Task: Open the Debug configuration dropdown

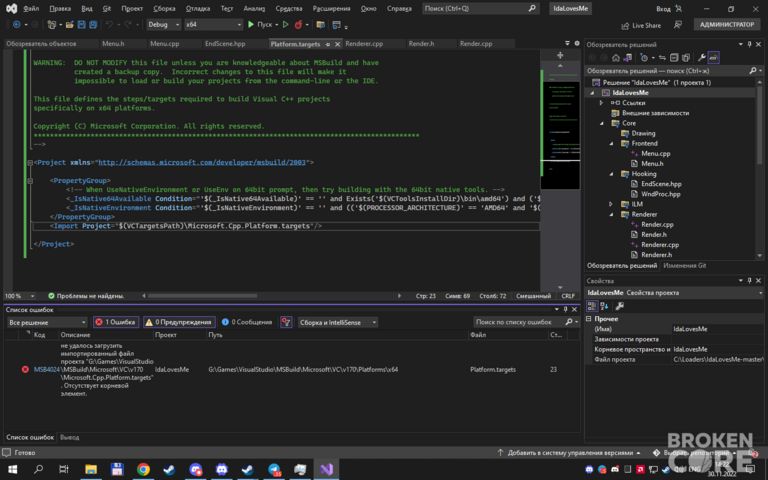Action: [x=164, y=24]
